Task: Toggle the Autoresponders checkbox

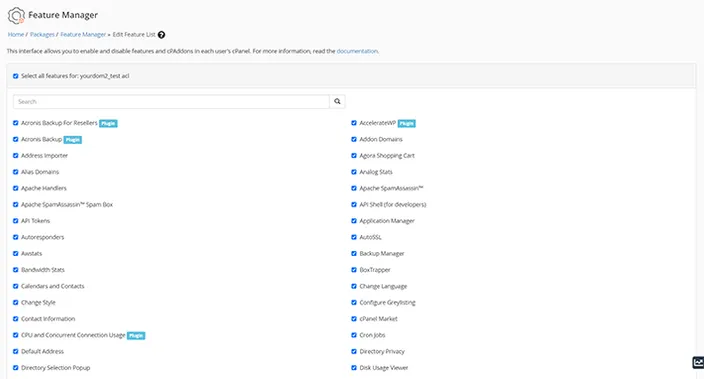Action: pyautogui.click(x=16, y=237)
